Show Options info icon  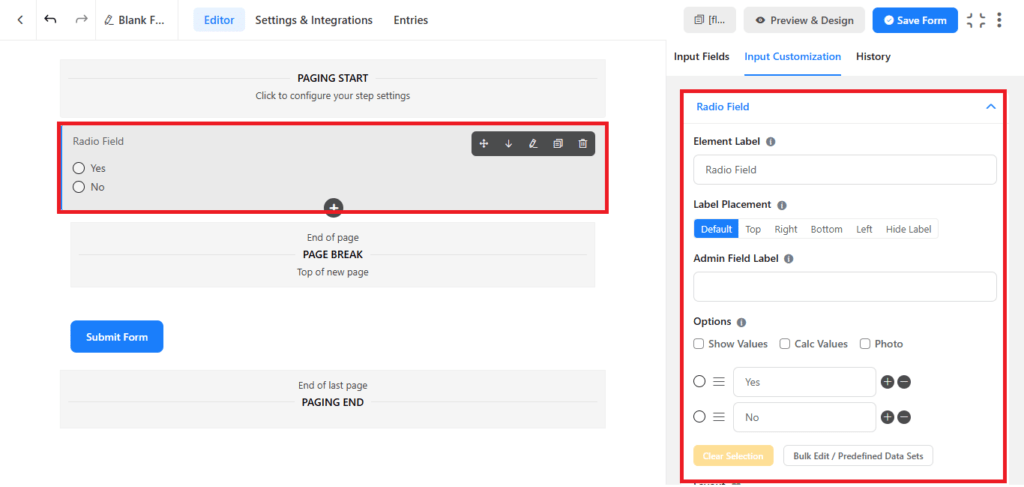pyautogui.click(x=741, y=322)
